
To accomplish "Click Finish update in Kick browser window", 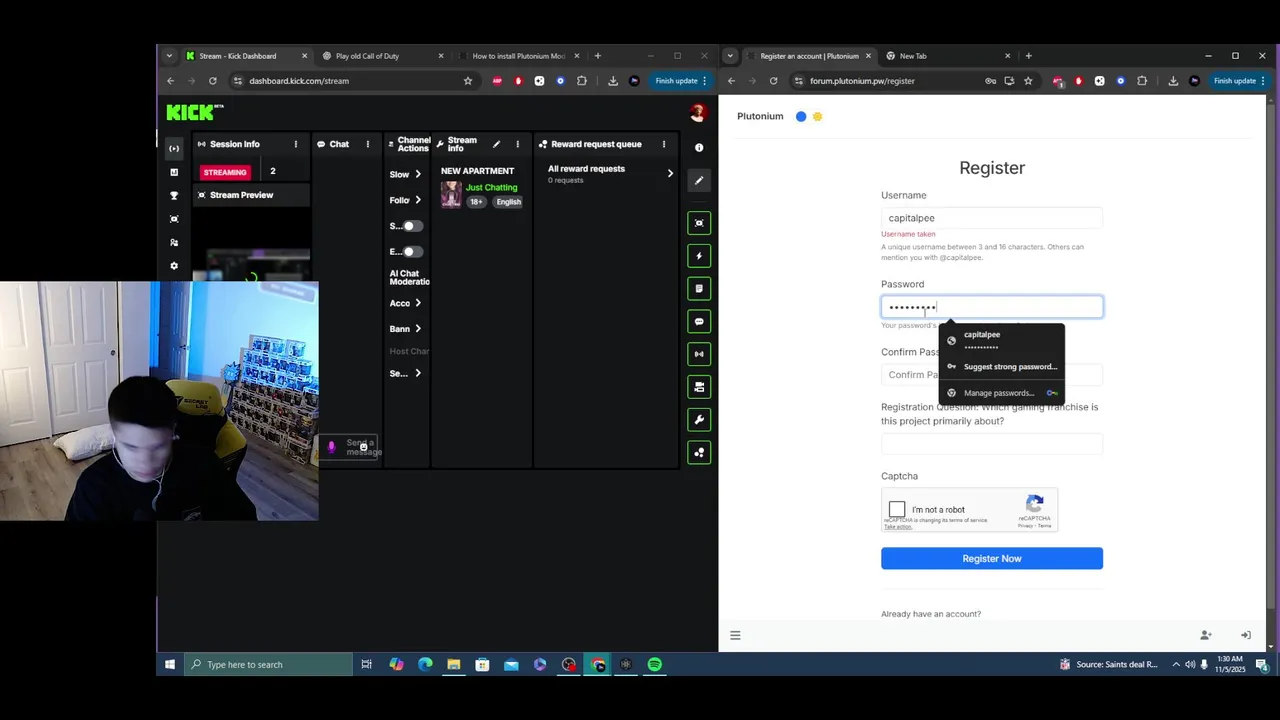I will (x=681, y=81).
